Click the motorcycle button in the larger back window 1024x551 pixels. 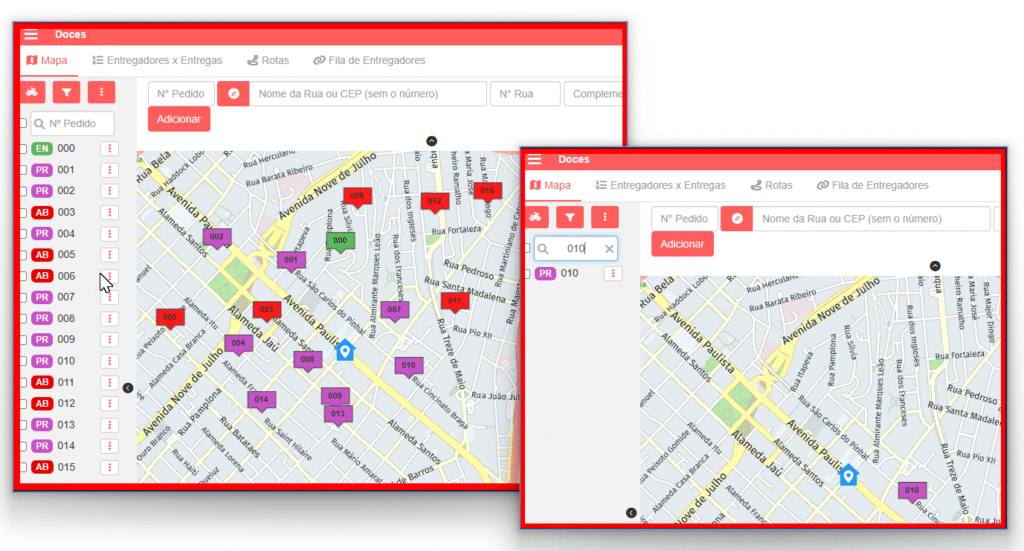point(33,92)
